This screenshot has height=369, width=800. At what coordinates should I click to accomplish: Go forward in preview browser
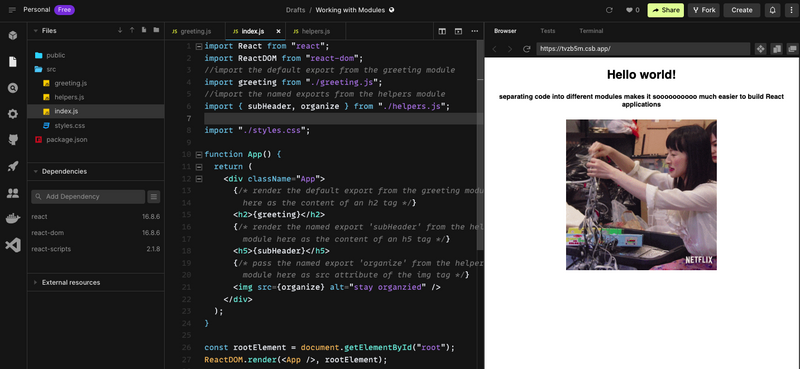[509, 49]
